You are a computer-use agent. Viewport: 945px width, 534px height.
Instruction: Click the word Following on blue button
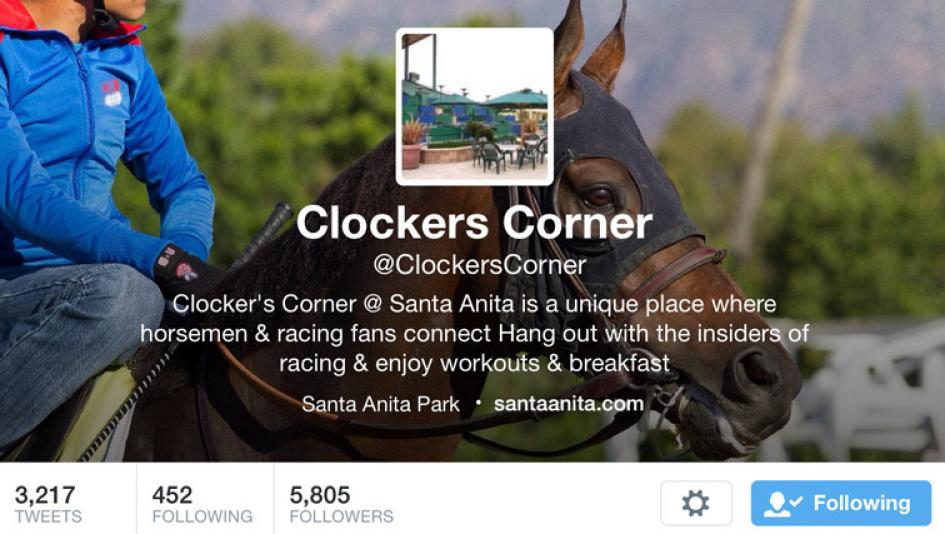862,503
